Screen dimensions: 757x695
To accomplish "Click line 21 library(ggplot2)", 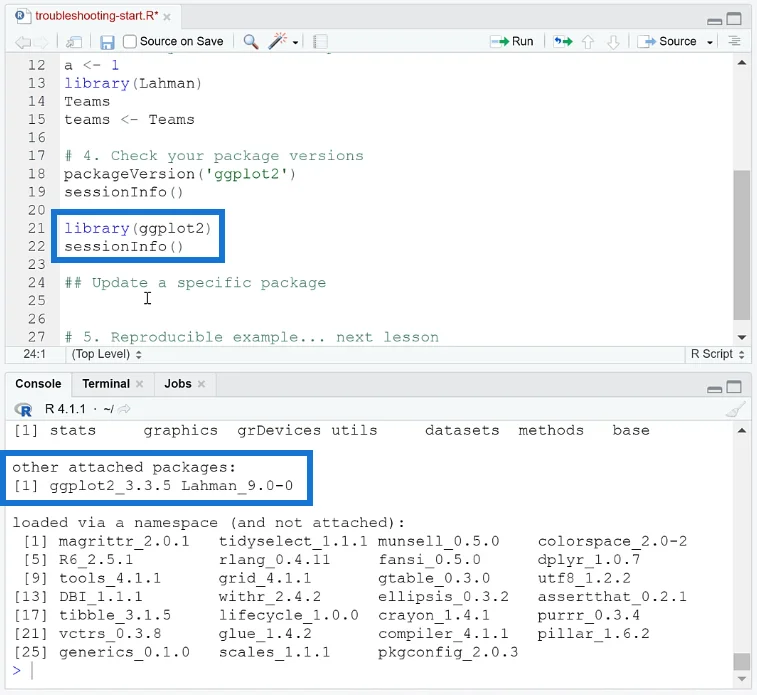I will (138, 228).
